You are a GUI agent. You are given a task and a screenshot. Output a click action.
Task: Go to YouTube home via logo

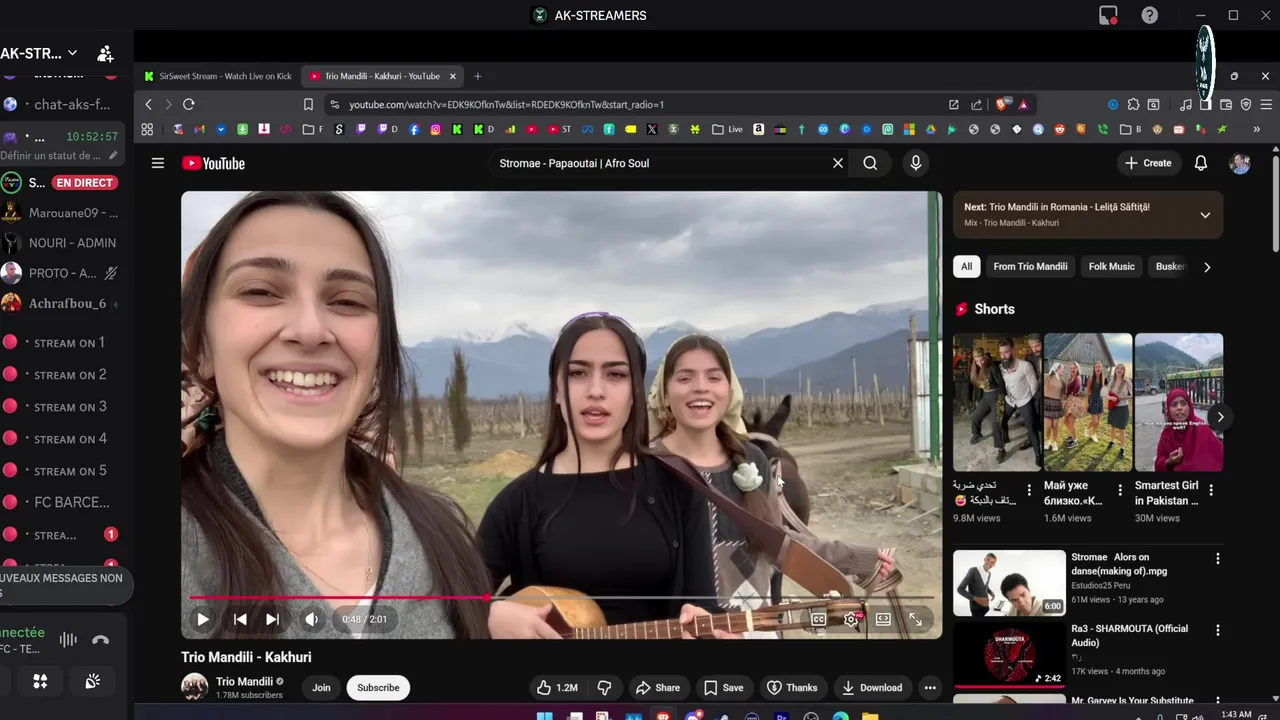pos(213,163)
